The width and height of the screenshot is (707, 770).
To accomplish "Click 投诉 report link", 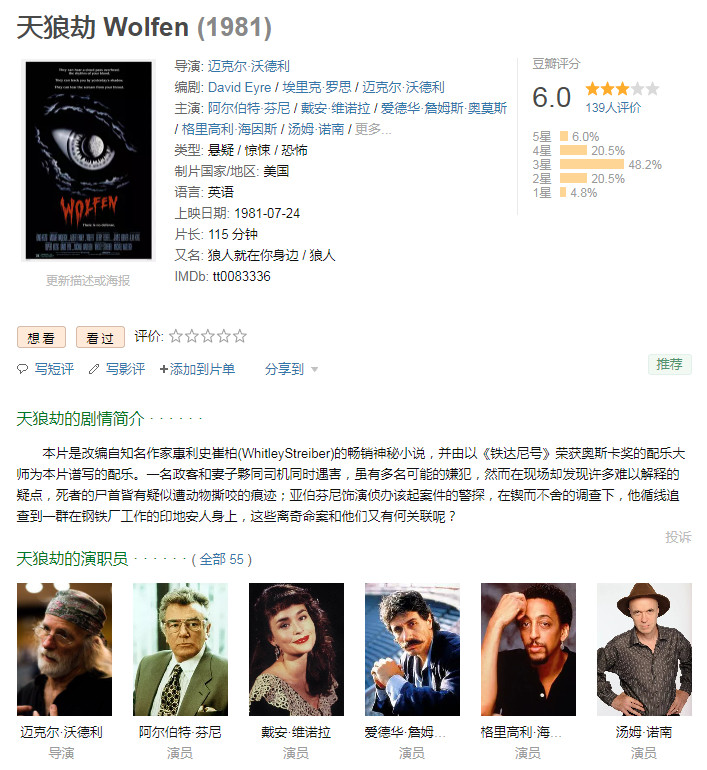I will (x=678, y=537).
